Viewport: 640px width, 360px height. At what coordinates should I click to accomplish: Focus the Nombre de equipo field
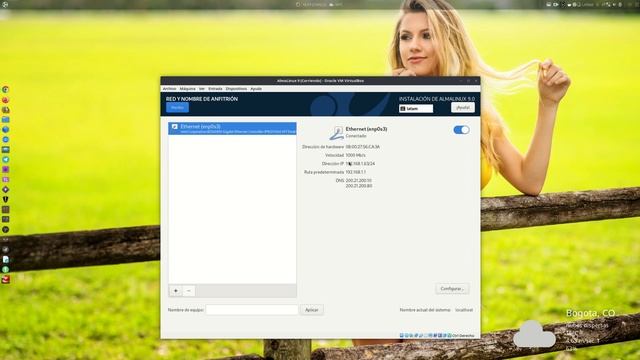click(x=252, y=310)
